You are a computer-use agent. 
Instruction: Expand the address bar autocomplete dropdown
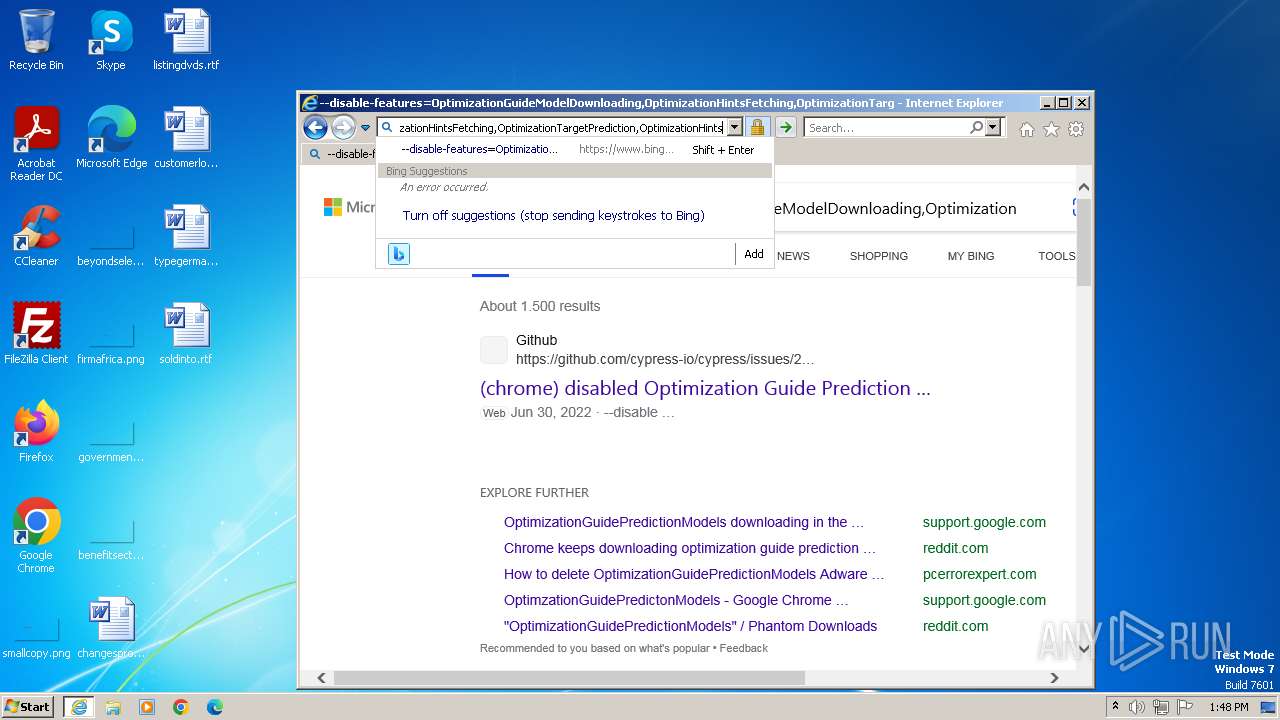tap(735, 128)
